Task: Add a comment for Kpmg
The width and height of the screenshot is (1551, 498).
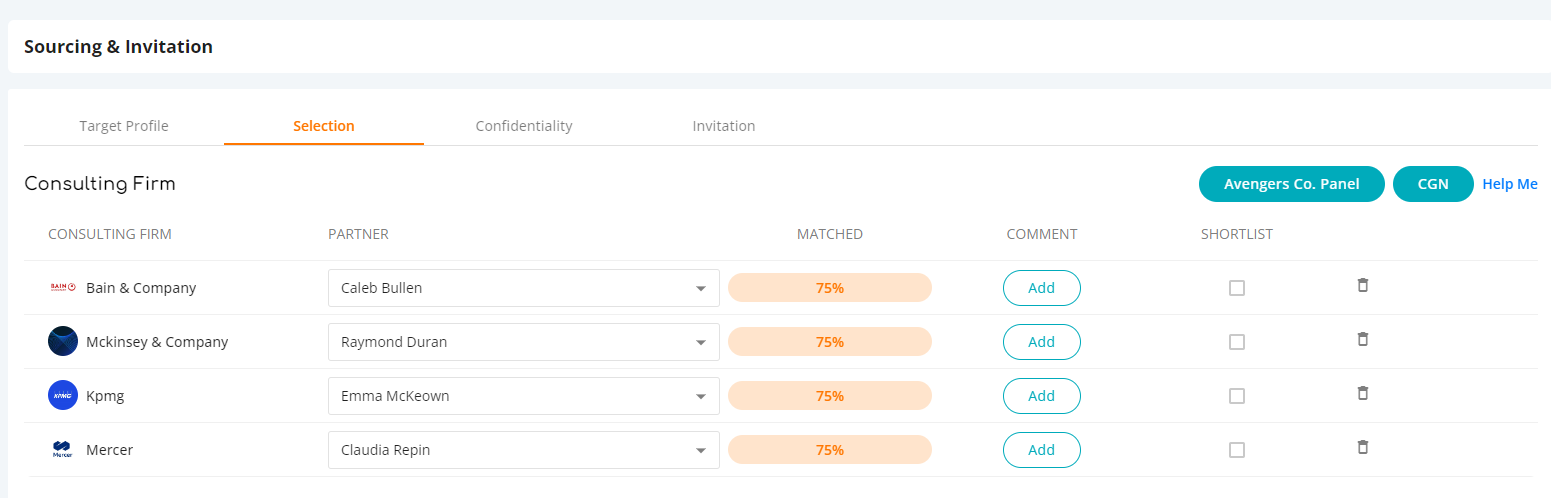Action: (1042, 396)
